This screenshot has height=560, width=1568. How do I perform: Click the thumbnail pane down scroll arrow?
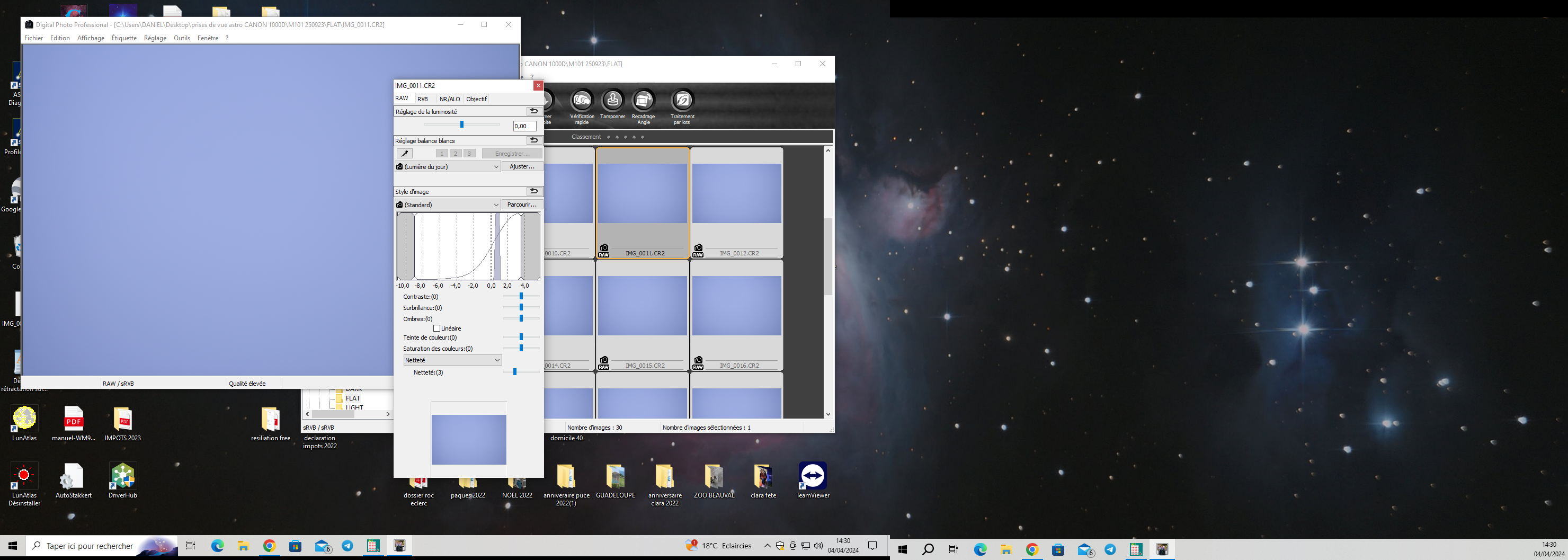[x=828, y=414]
